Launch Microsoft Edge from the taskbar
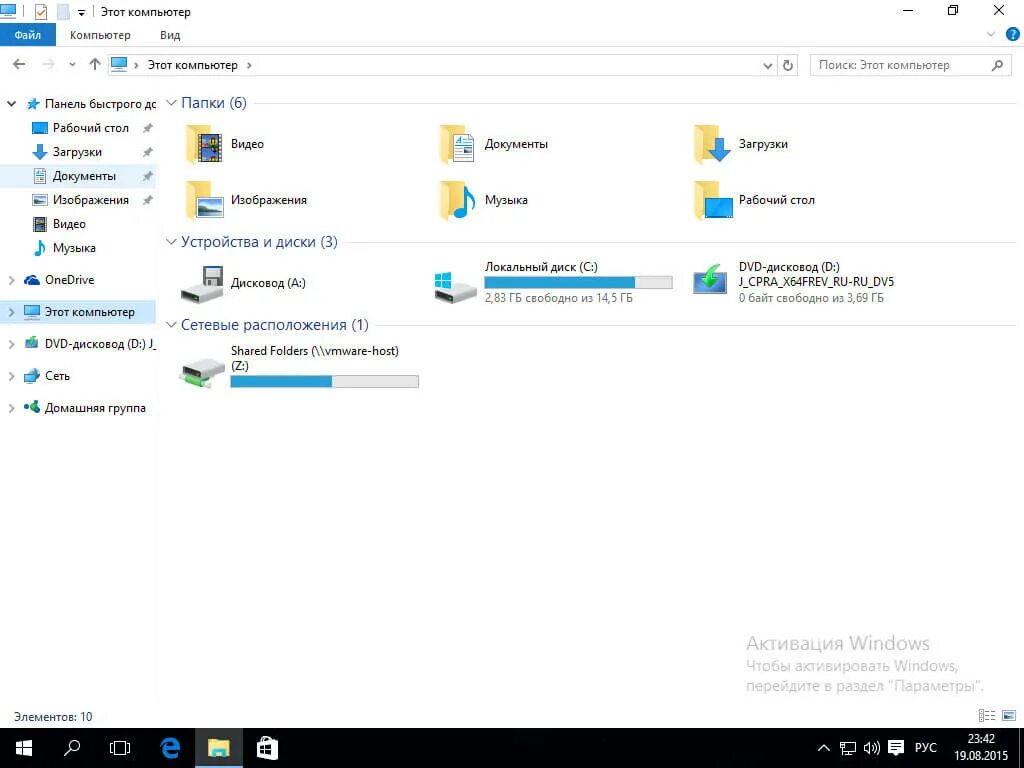Image resolution: width=1024 pixels, height=768 pixels. [170, 748]
